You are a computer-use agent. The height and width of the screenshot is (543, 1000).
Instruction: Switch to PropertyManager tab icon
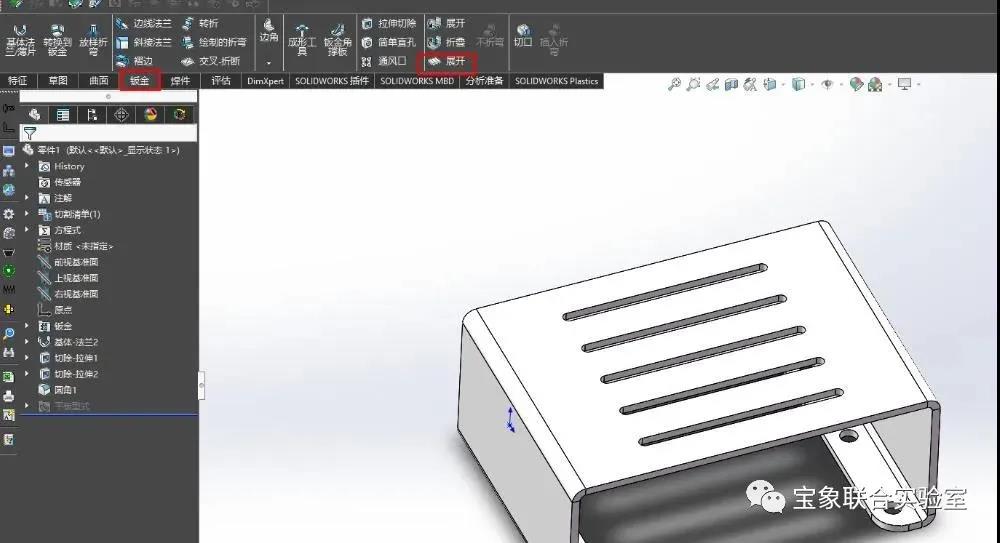(x=62, y=114)
